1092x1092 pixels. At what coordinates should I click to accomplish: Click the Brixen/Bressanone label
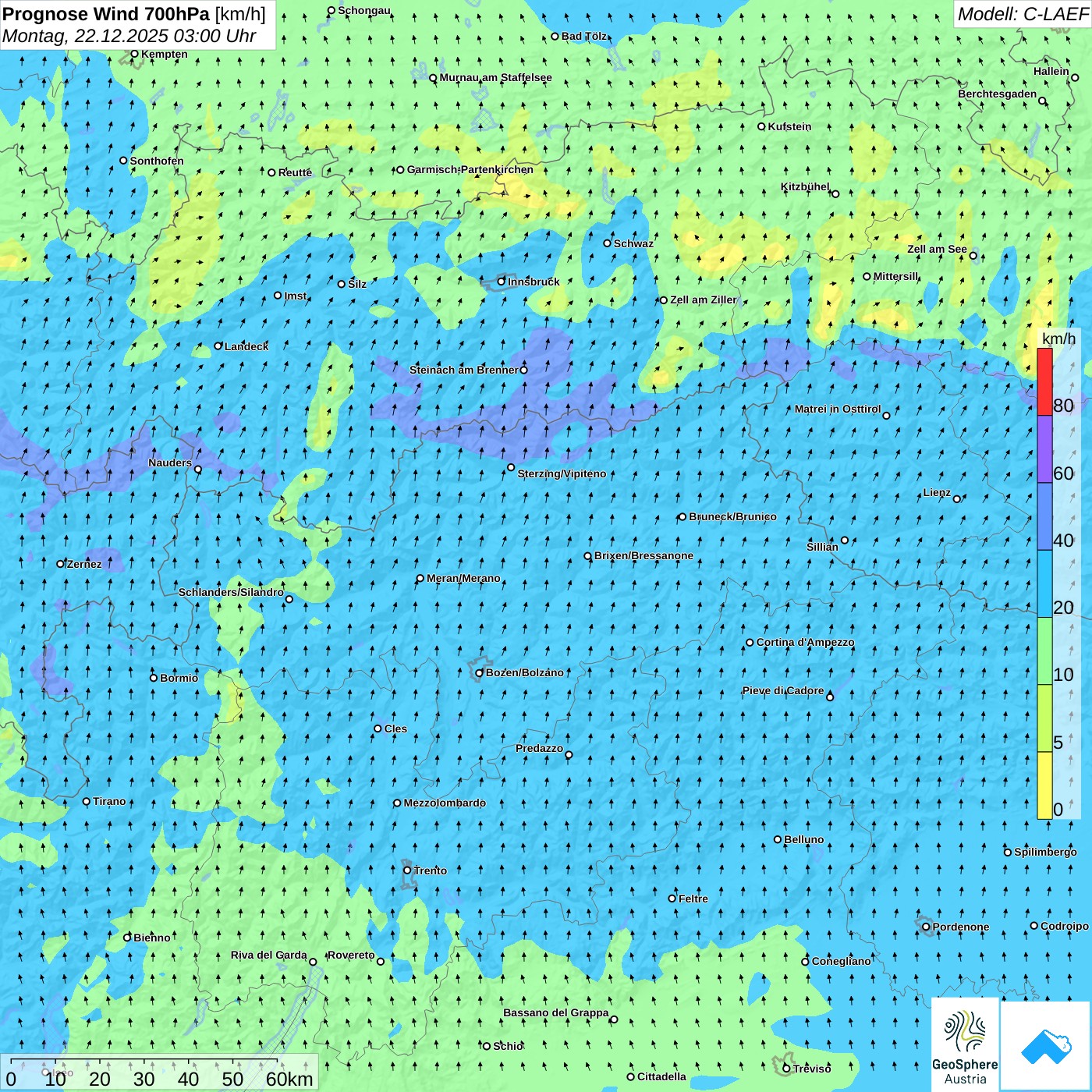643,555
